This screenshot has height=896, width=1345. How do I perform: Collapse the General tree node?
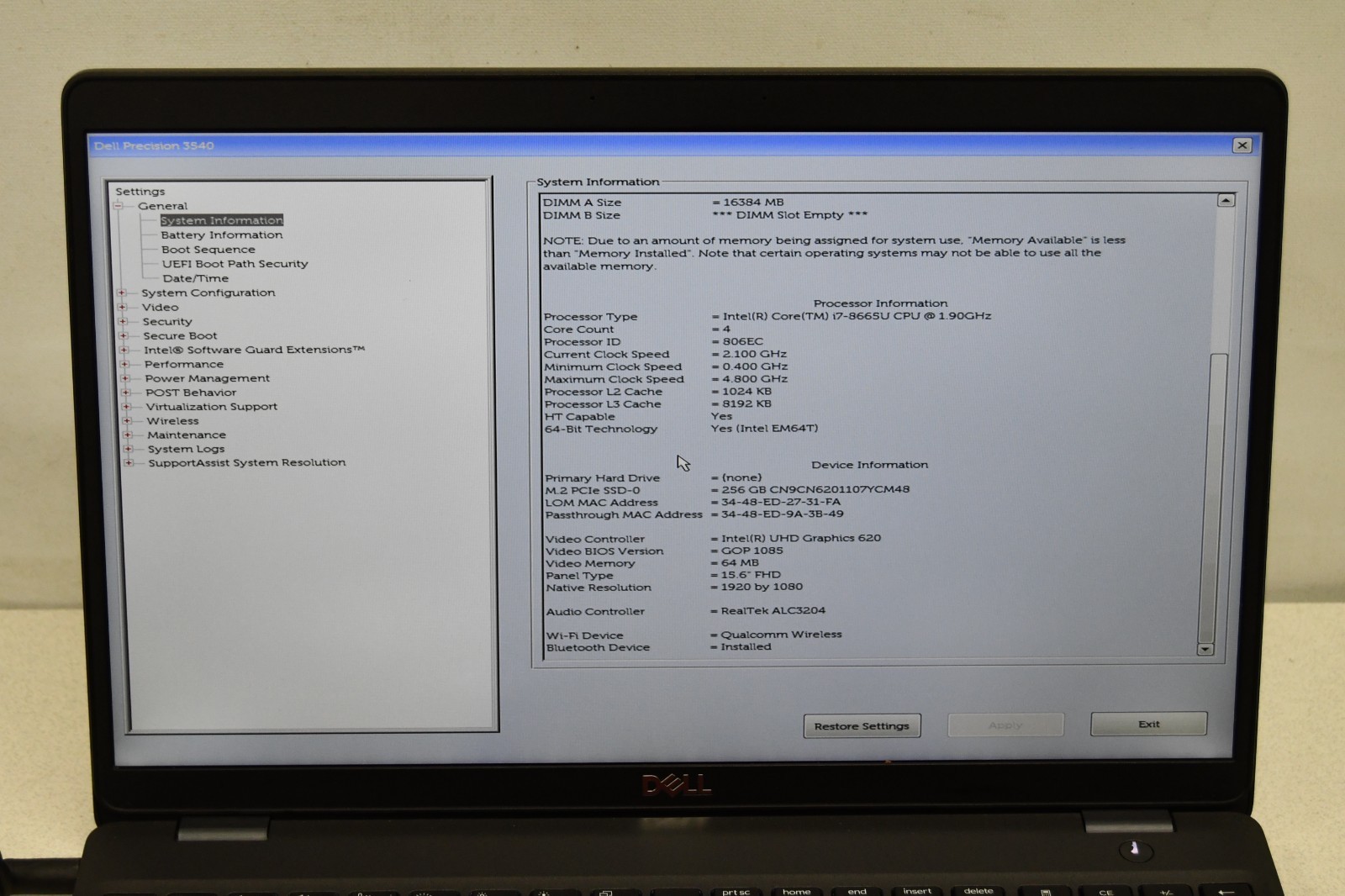click(x=119, y=206)
